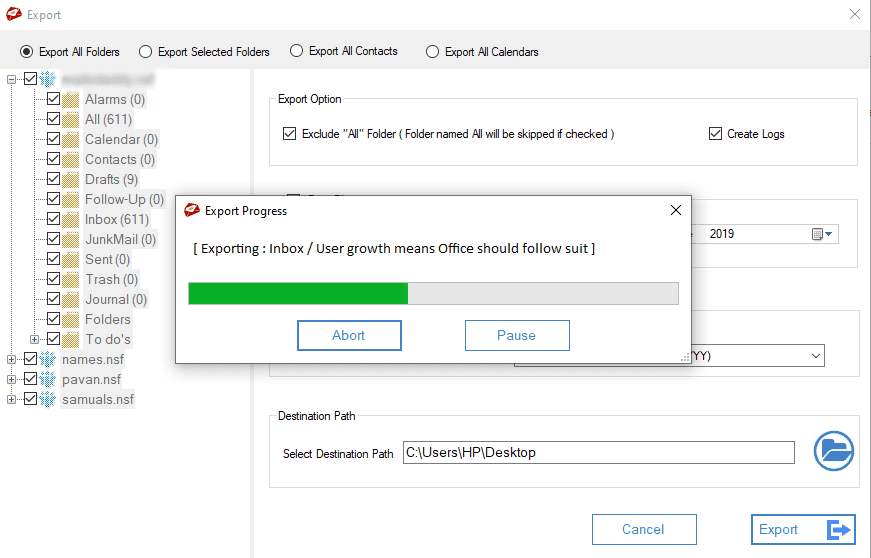Screen dimensions: 871x558
Task: Toggle the Create Logs checkbox
Action: (x=715, y=133)
